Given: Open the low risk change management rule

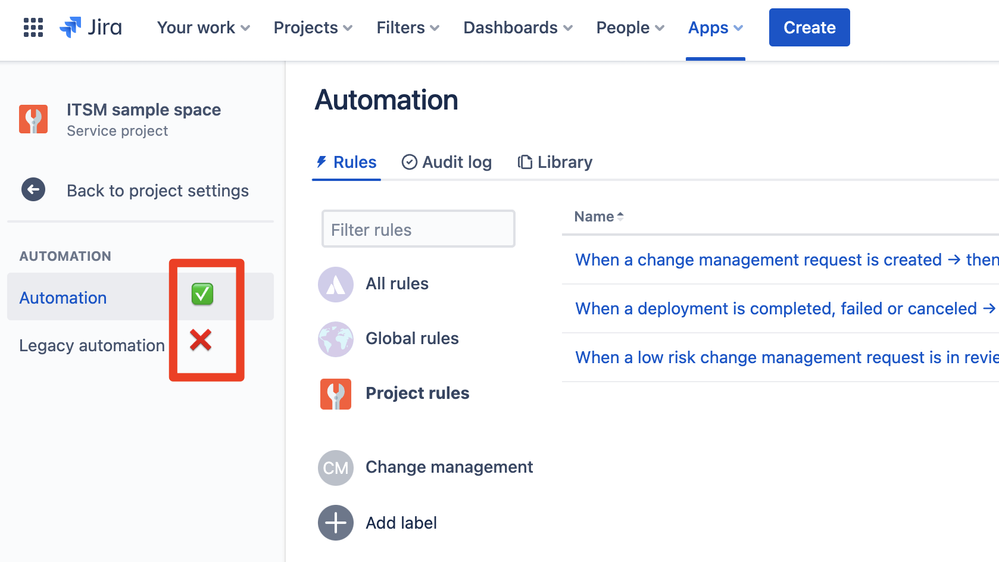Looking at the screenshot, I should 787,357.
